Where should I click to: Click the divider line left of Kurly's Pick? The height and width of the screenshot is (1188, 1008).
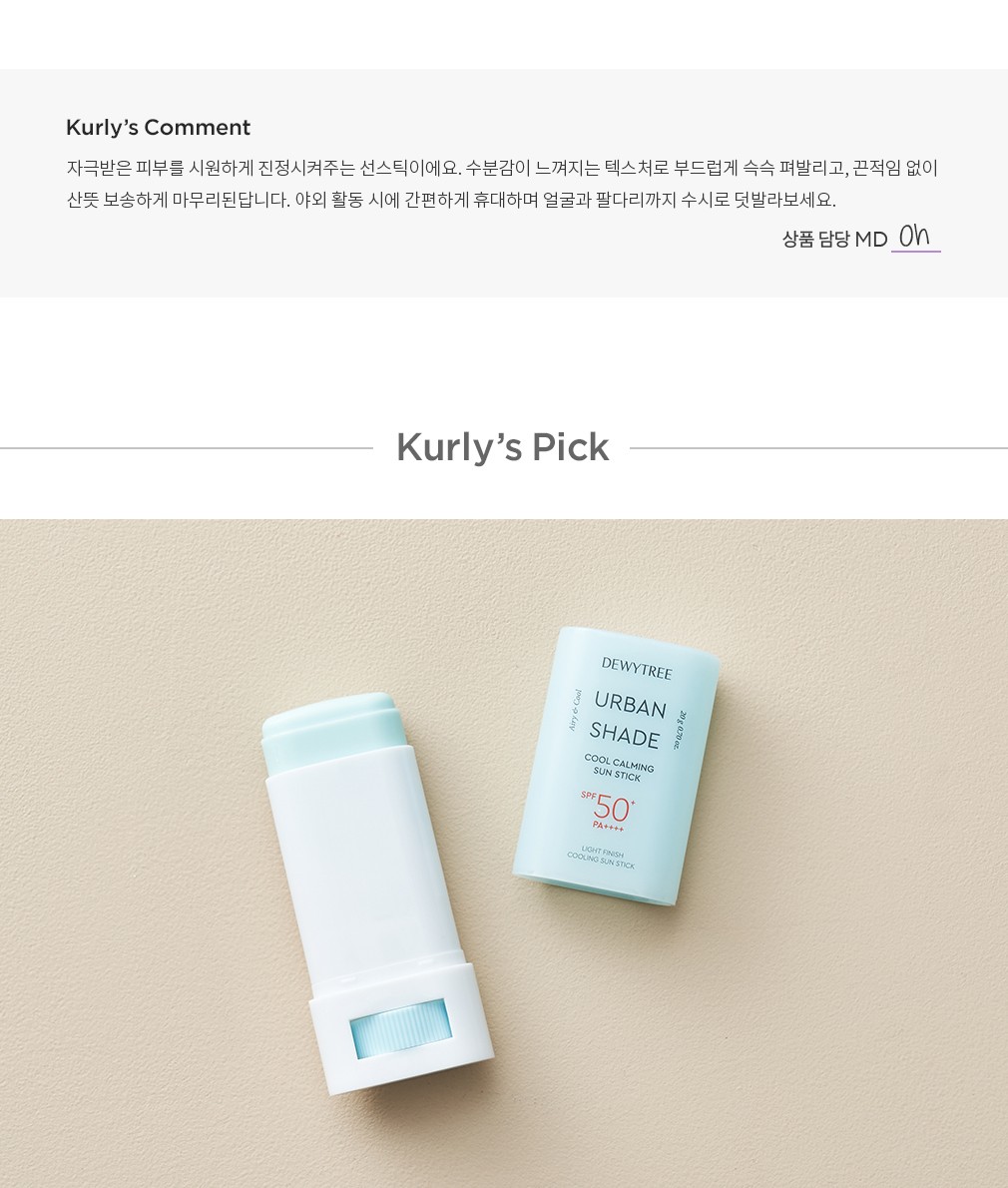click(187, 448)
